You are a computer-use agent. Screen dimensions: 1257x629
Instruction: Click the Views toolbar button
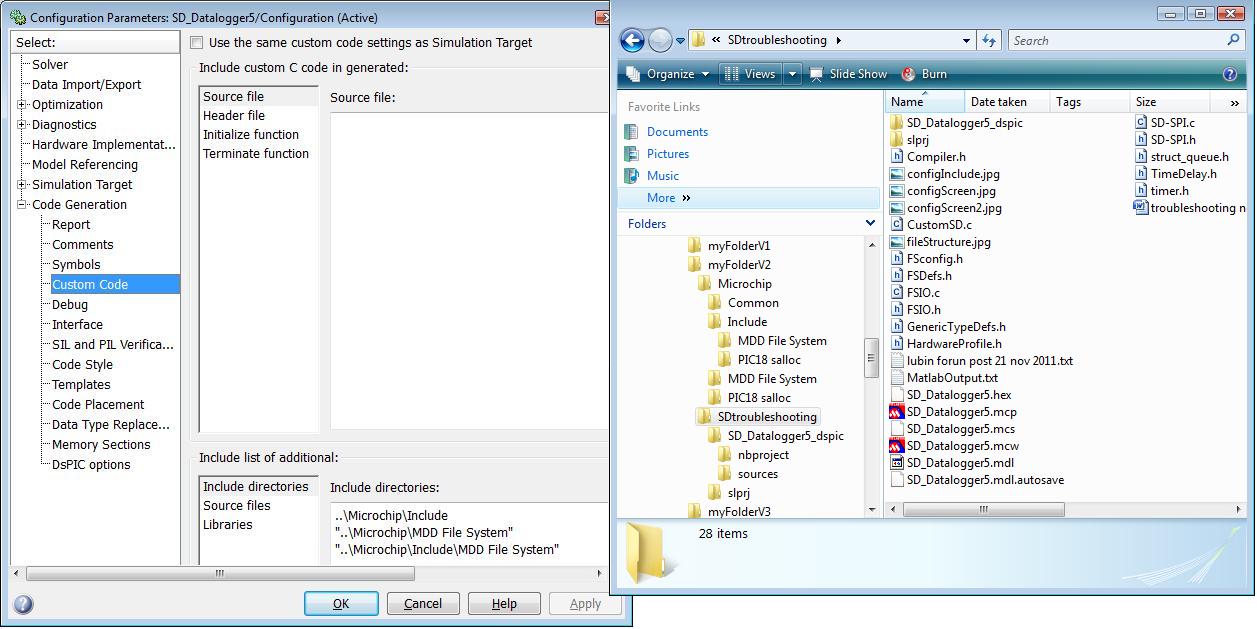[749, 74]
